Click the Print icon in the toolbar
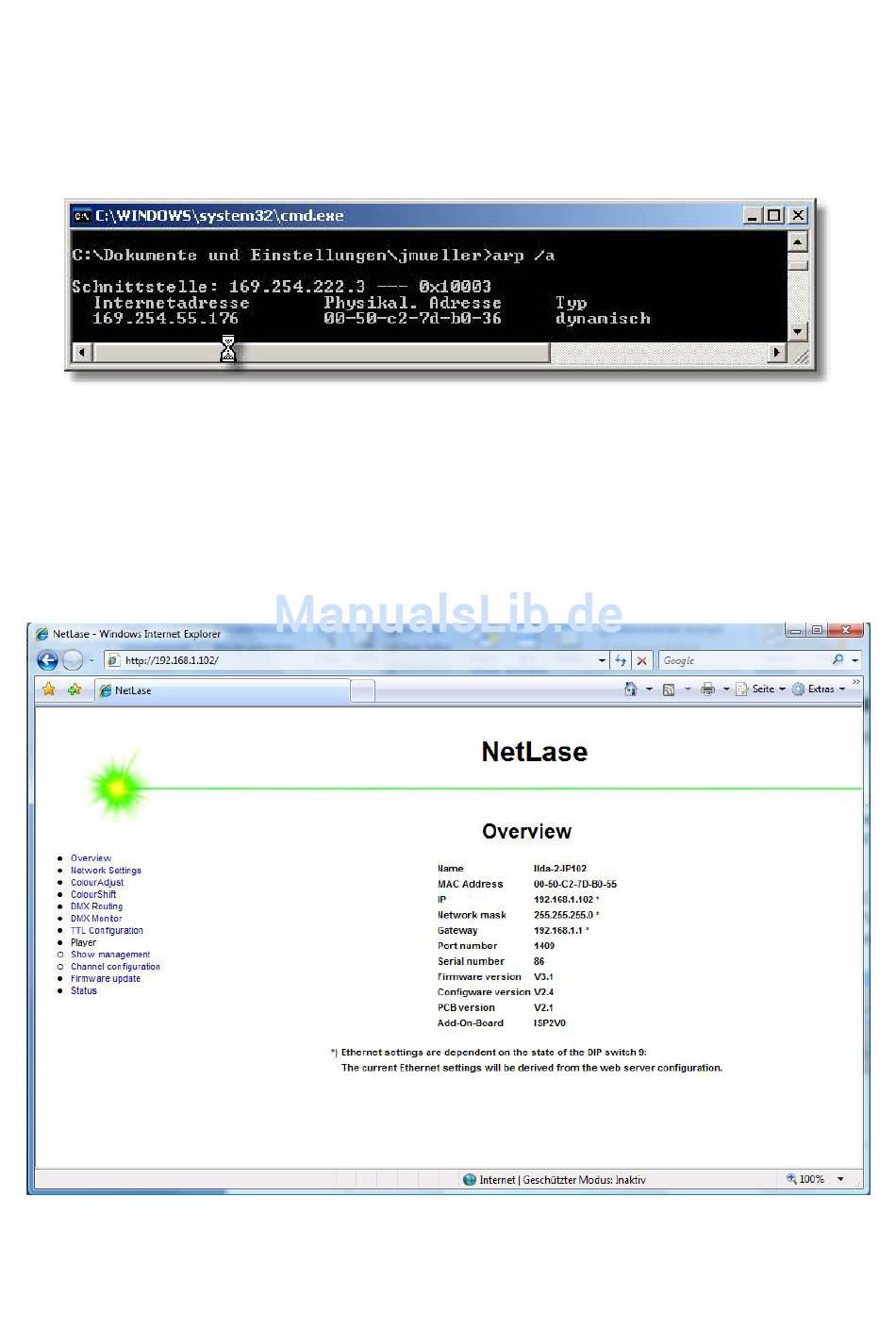Image resolution: width=896 pixels, height=1329 pixels. 707,689
